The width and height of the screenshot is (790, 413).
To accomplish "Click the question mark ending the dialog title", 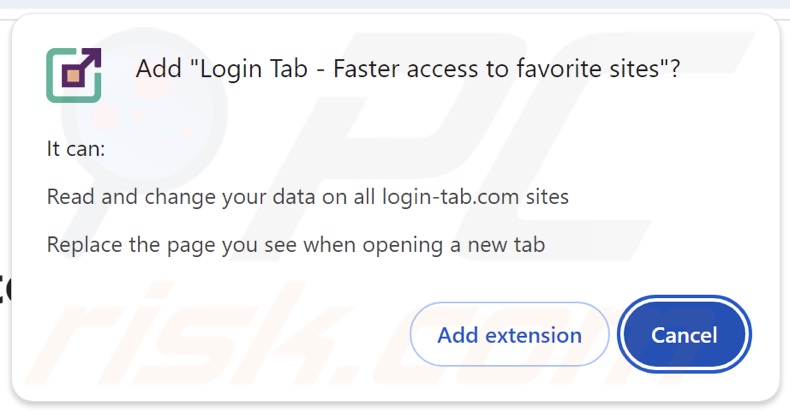I will pos(674,71).
